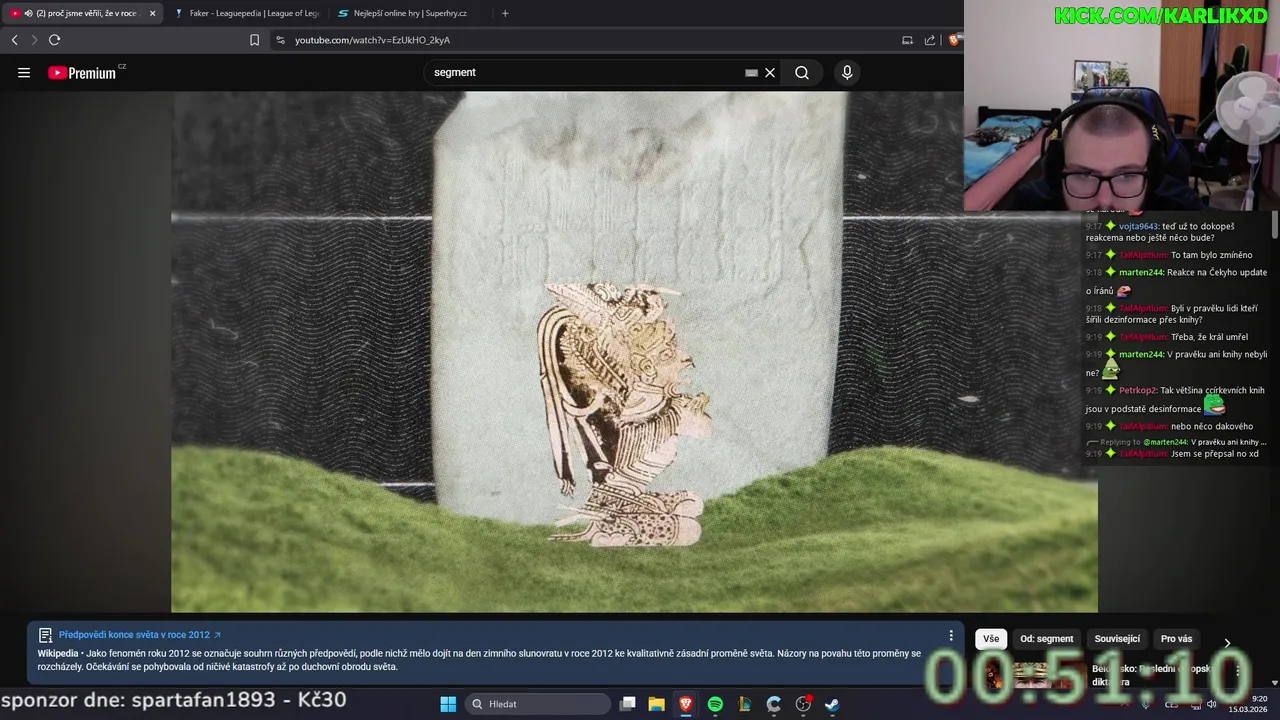
Task: Click the chat scrollbar on the right
Action: point(1274,225)
